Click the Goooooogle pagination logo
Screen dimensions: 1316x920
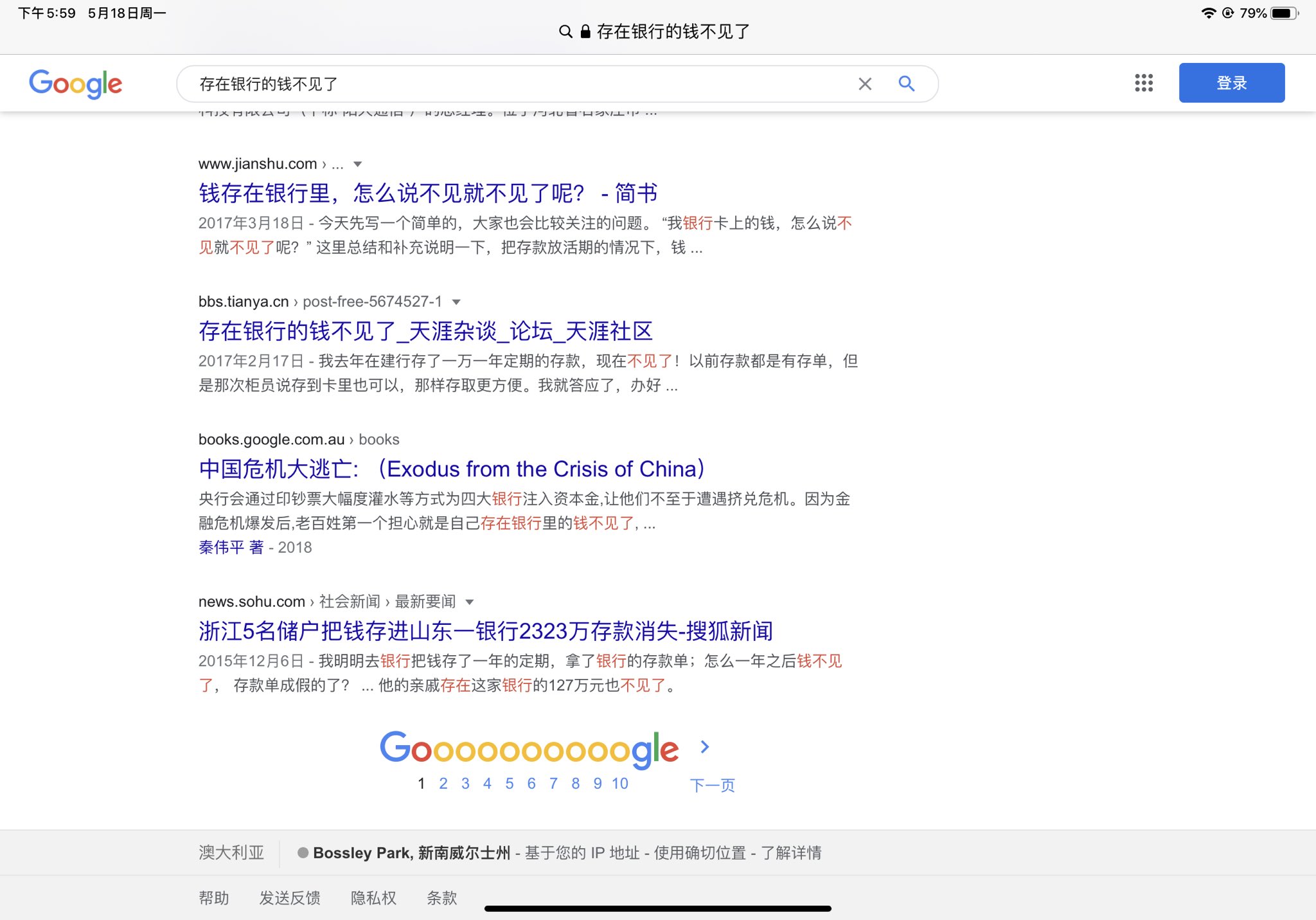coord(529,749)
